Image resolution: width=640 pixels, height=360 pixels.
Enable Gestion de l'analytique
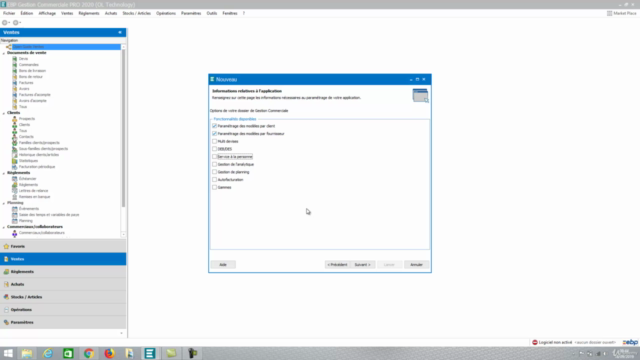(214, 164)
